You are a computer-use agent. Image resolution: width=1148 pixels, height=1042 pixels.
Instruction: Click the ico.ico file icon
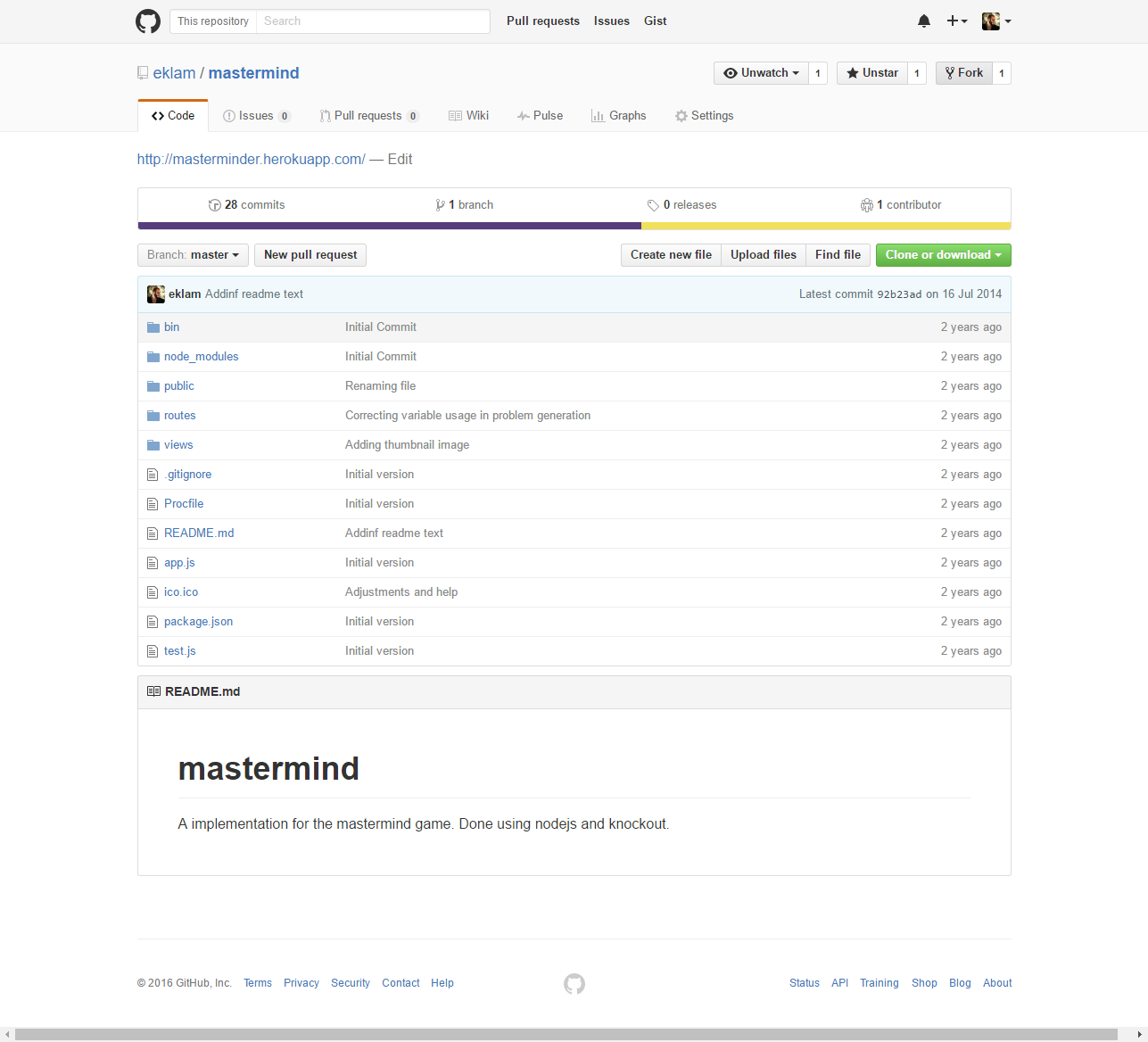tap(153, 592)
